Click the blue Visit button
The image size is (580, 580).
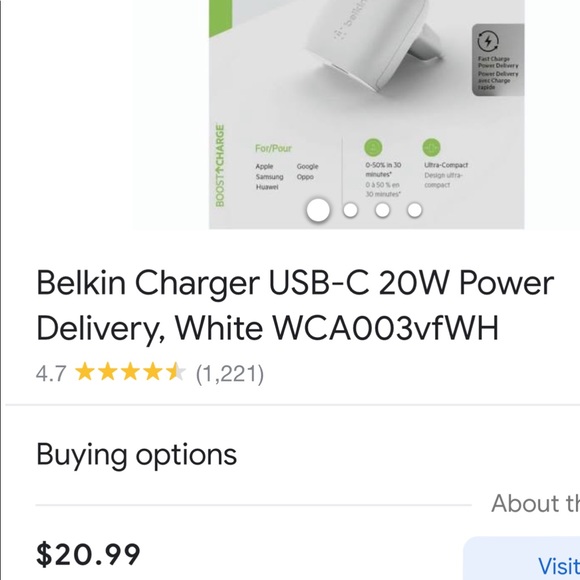pyautogui.click(x=559, y=566)
